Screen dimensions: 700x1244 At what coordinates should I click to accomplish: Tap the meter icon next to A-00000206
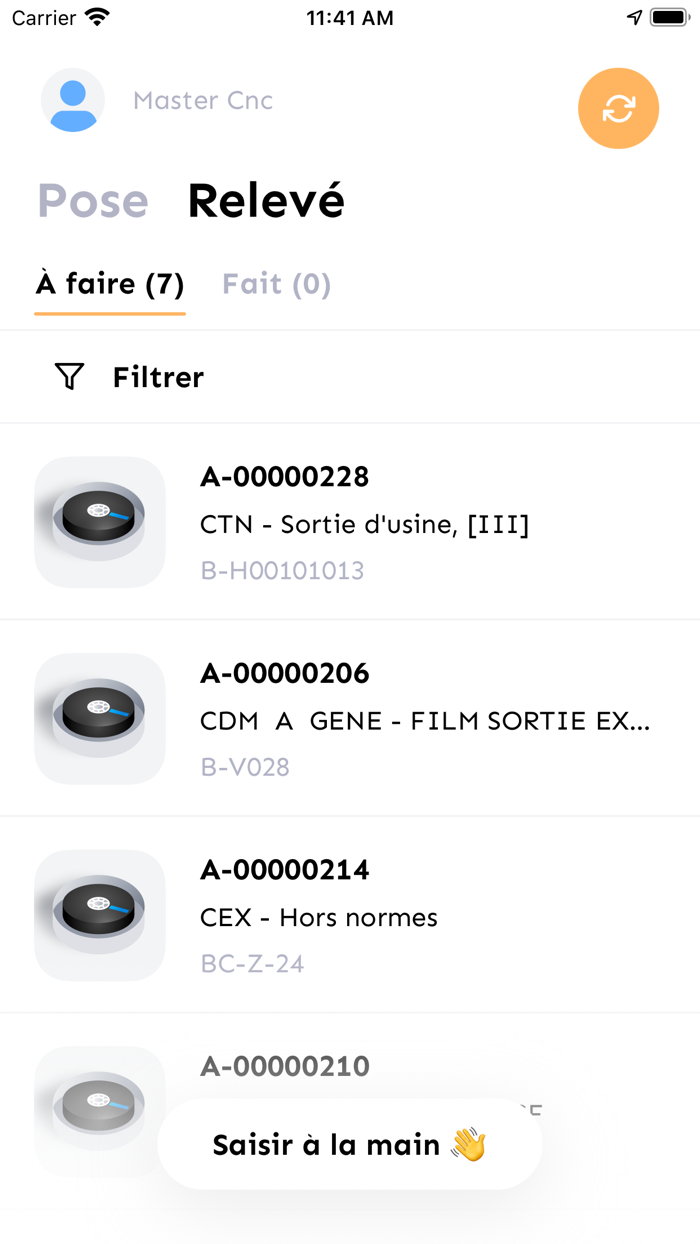coord(99,719)
